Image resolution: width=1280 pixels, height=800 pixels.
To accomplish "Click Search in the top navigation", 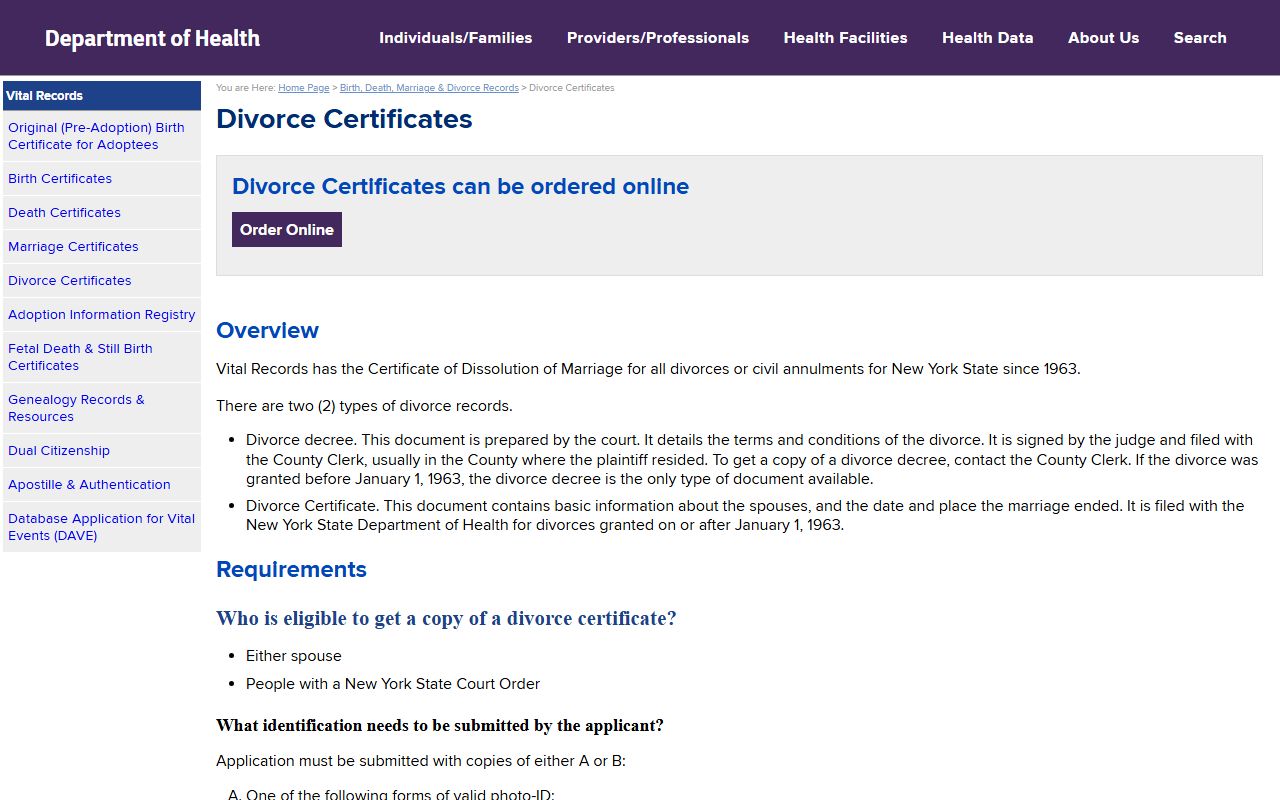I will click(1200, 38).
